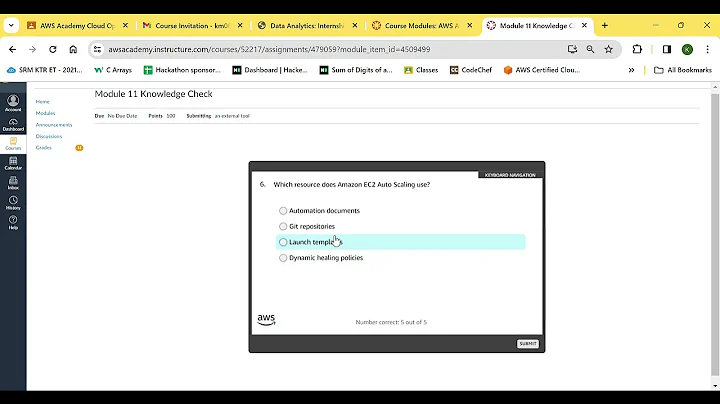Viewport: 720px width, 404px height.
Task: Expand the tab search dropdown
Action: click(x=11, y=26)
